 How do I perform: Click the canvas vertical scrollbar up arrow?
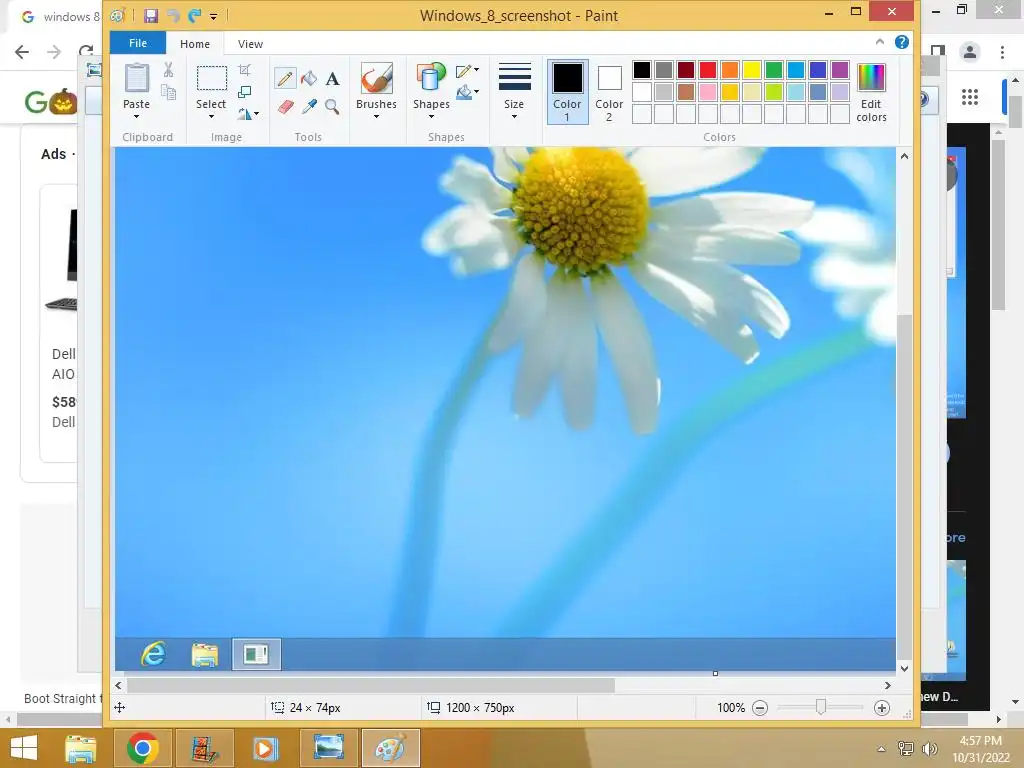coord(904,156)
